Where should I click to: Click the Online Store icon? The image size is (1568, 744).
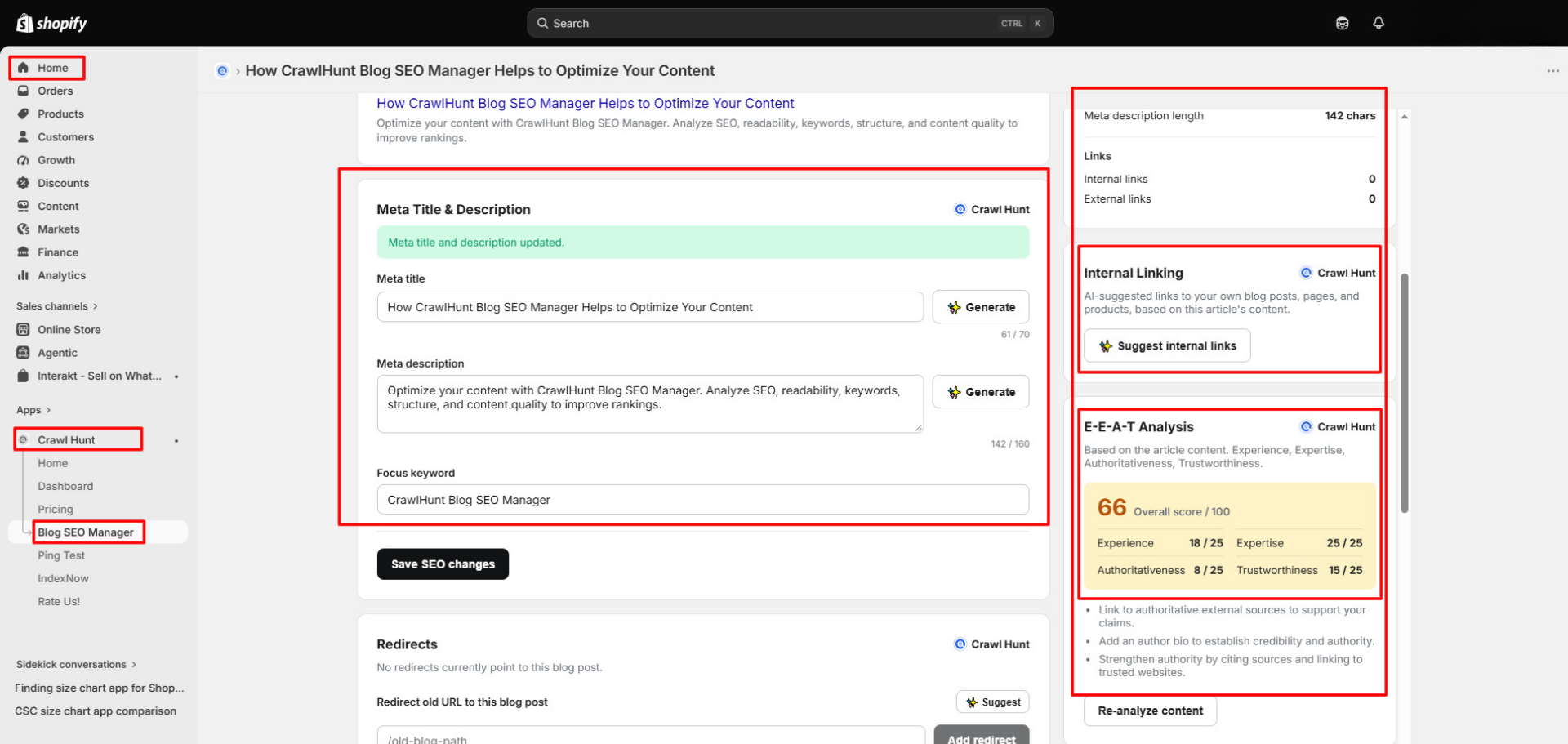23,329
